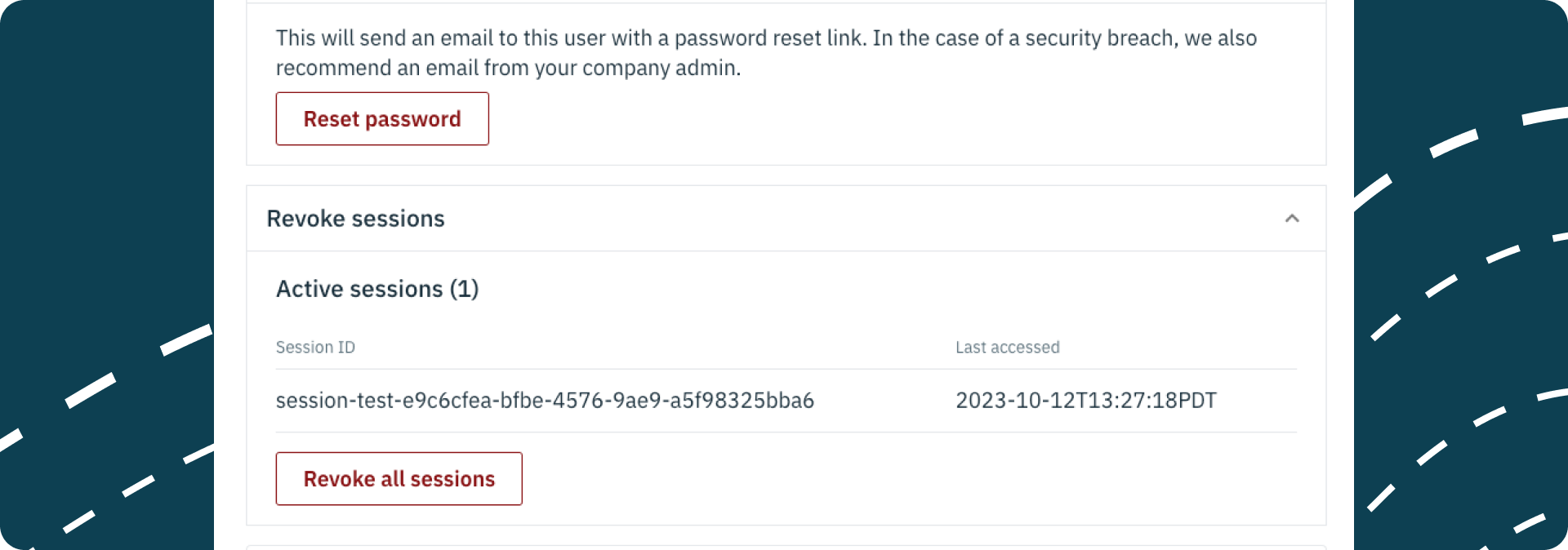Viewport: 1568px width, 550px height.
Task: Click the dark teal background left of the card
Action: pos(106,163)
